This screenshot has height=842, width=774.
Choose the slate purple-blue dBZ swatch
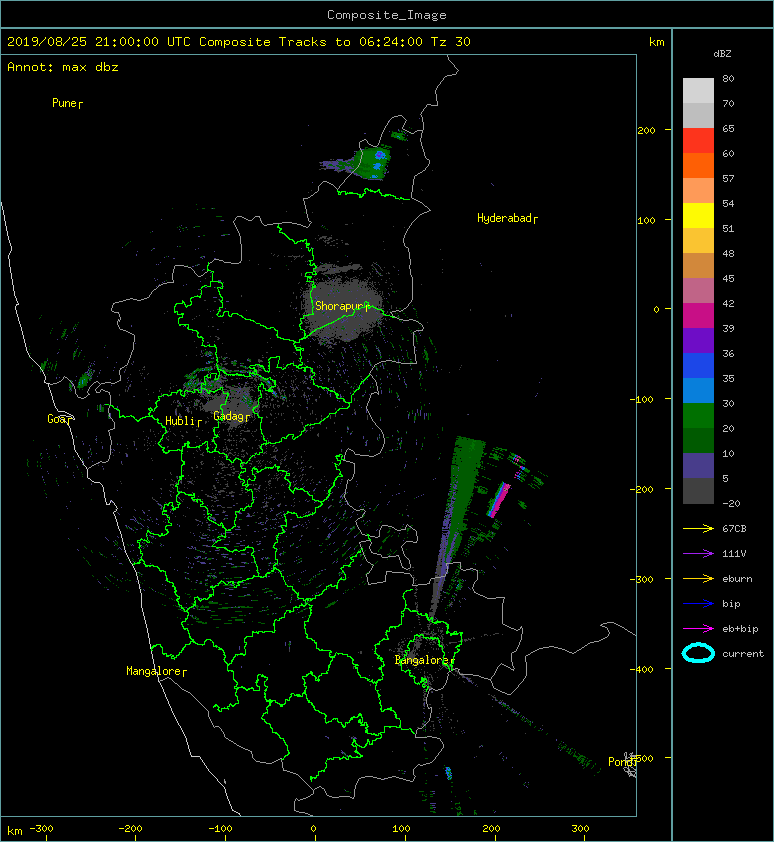698,465
